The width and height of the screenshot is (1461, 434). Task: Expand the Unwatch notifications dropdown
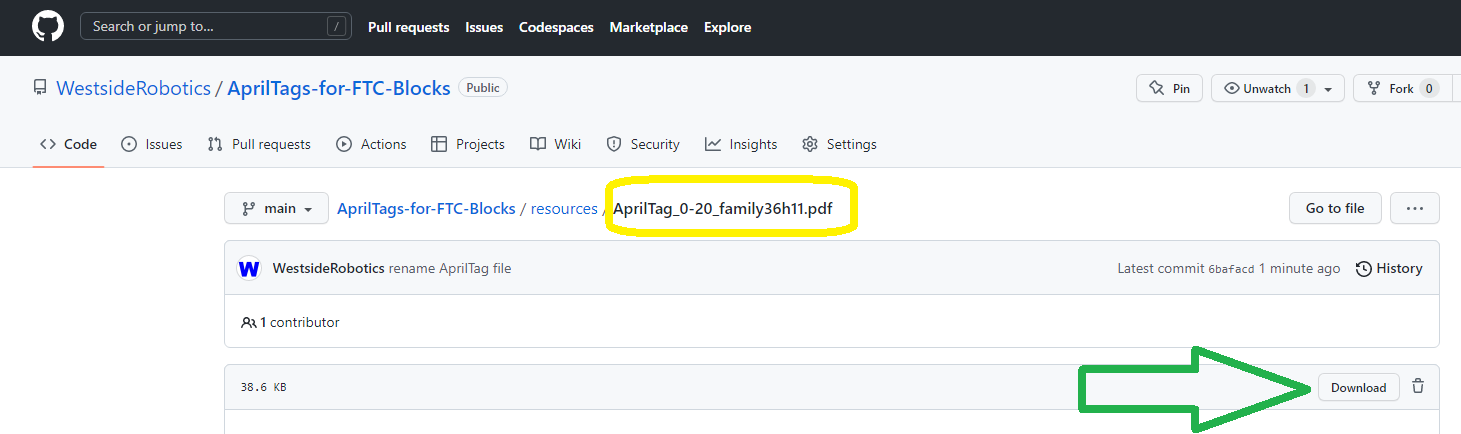pos(1327,89)
